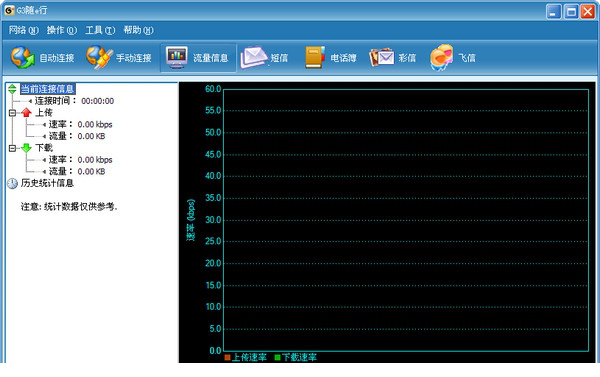Select the 连接时间 tree entry
This screenshot has height=377, width=600.
pyautogui.click(x=75, y=101)
